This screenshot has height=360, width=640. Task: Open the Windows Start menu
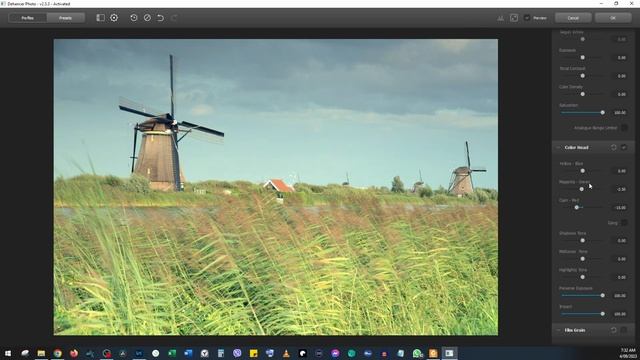[8, 353]
